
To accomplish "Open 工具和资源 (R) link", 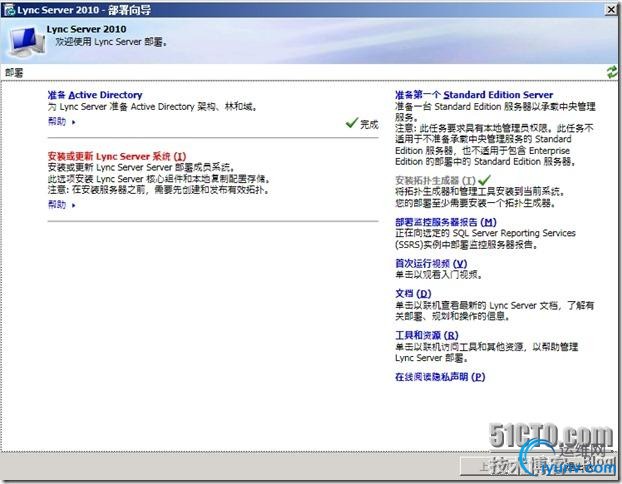I will (427, 335).
